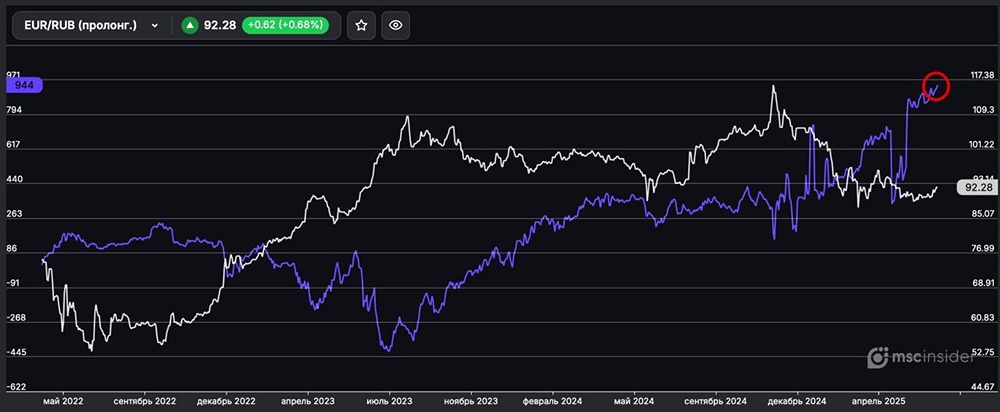Image resolution: width=1000 pixels, height=412 pixels.
Task: Click the -622 left scale label
Action: 15,386
